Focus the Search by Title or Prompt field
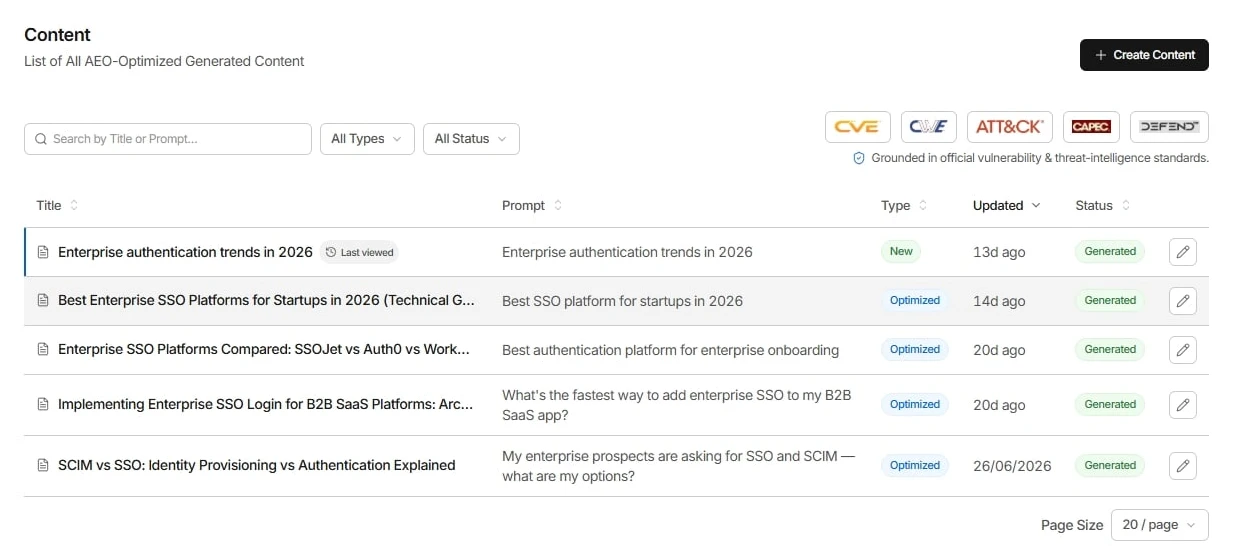Viewport: 1233px width, 546px height. point(168,139)
